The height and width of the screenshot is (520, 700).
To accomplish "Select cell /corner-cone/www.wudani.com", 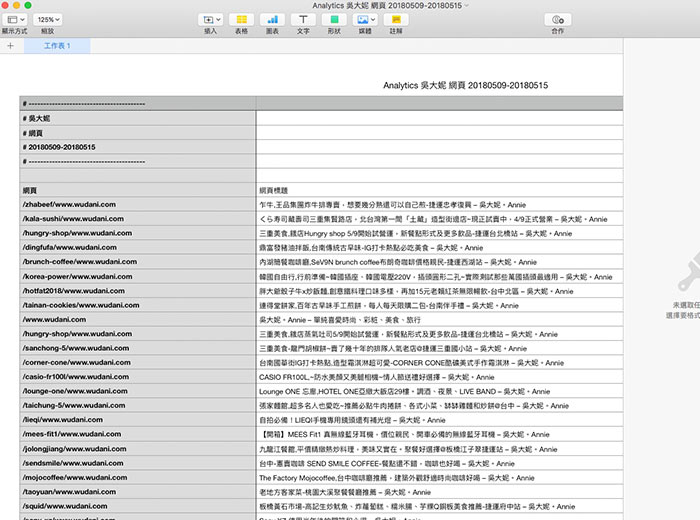I will (138, 362).
